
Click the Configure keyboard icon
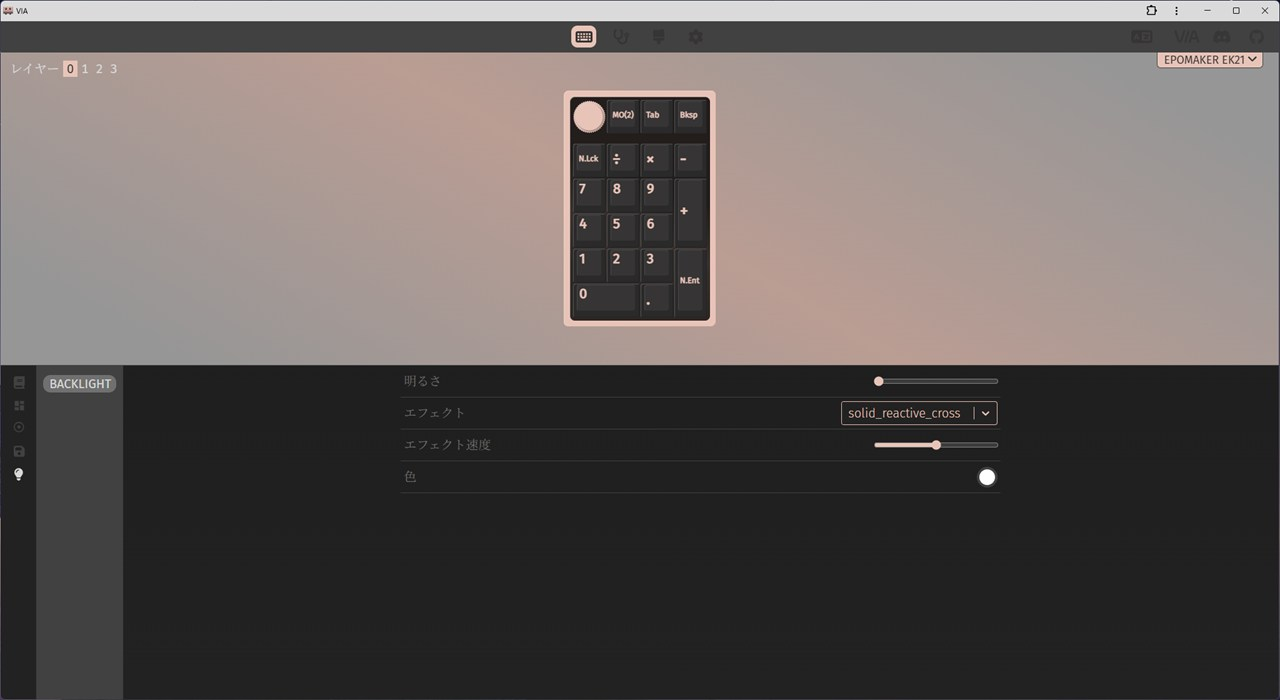point(584,37)
